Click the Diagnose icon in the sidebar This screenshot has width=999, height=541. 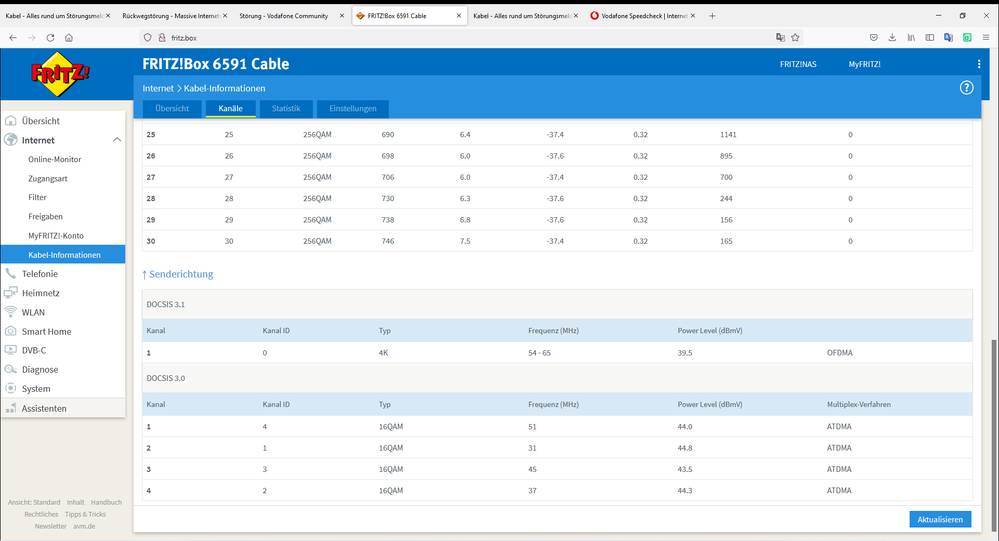tap(11, 369)
